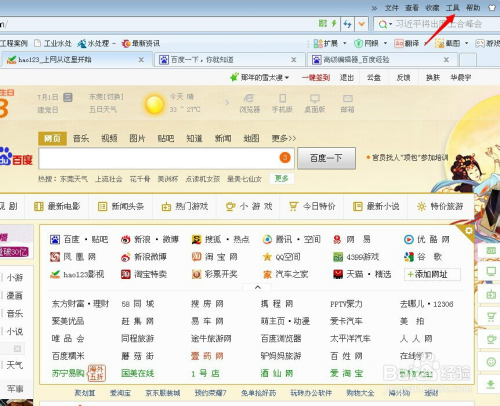The height and width of the screenshot is (406, 500).
Task: Click the lightning speed-mode icon
Action: (x=334, y=23)
